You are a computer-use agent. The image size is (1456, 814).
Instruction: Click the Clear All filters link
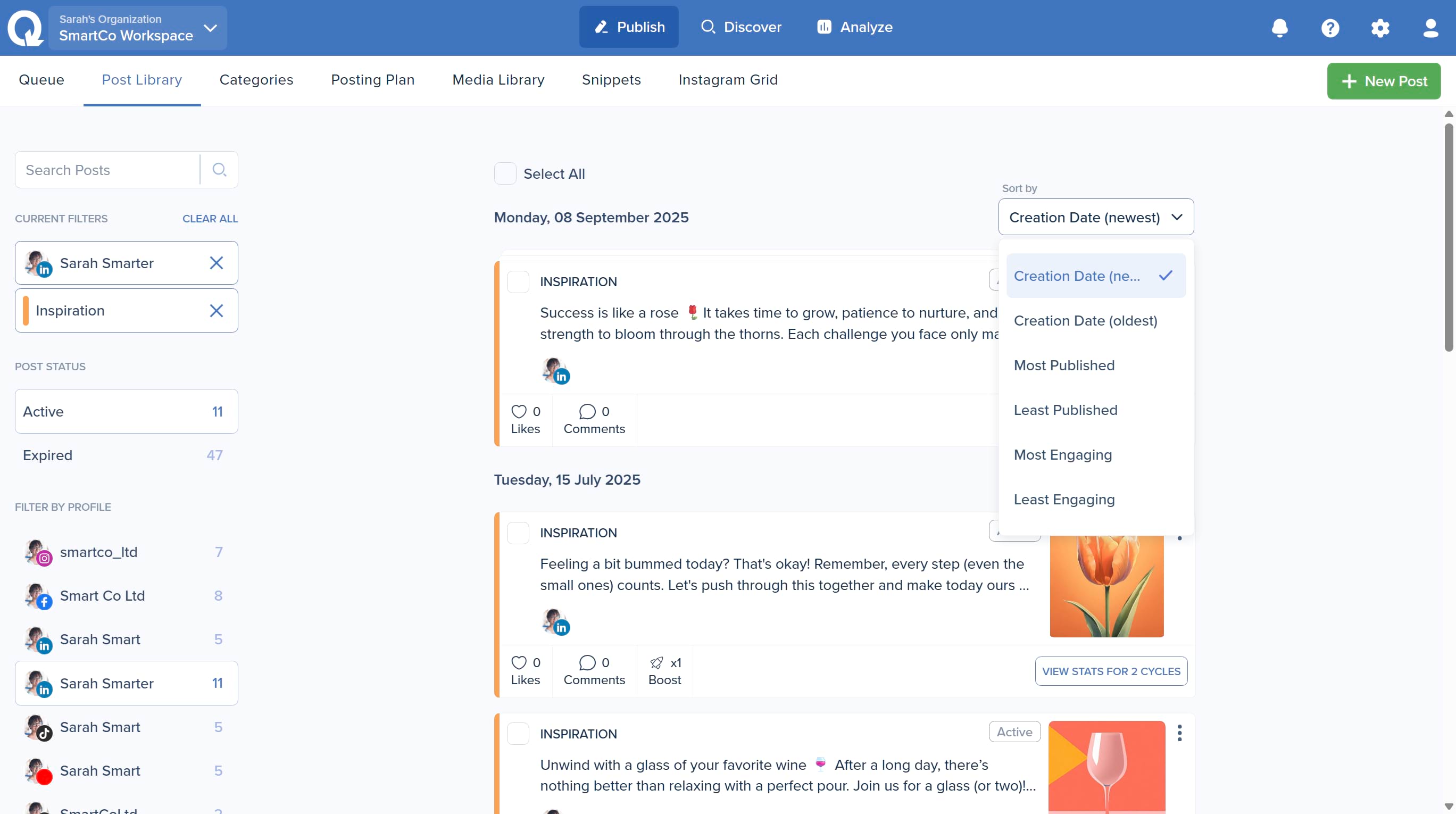[x=210, y=219]
